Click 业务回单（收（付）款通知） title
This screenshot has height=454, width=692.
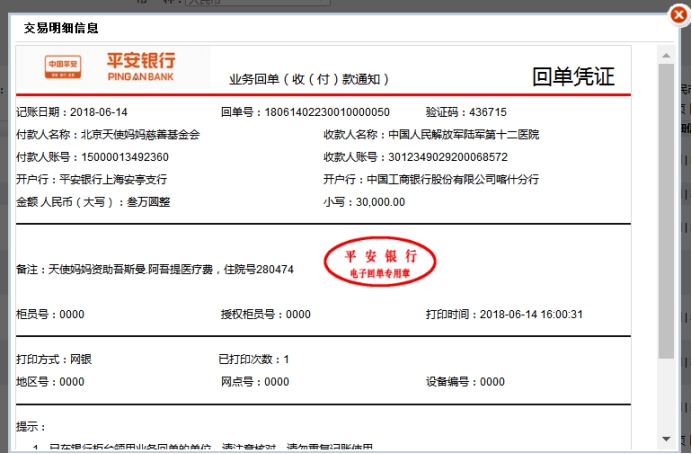[309, 79]
